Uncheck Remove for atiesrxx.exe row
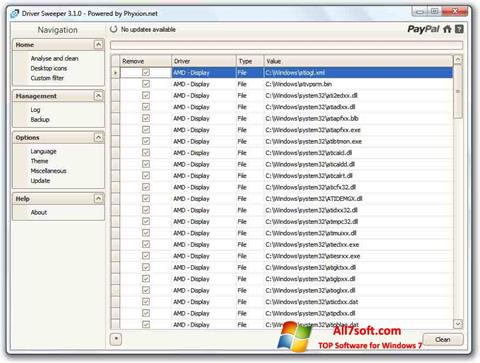The image size is (480, 363). 146,256
